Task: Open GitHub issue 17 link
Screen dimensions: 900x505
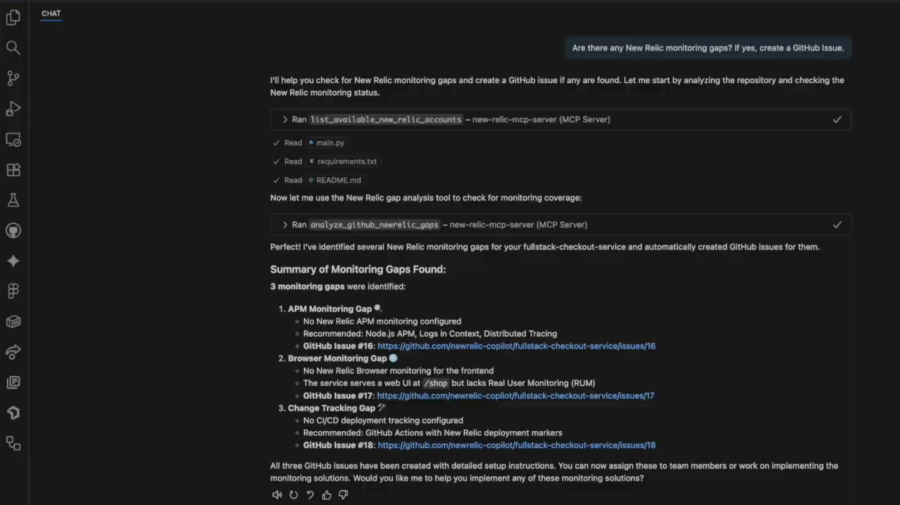Action: click(x=515, y=395)
